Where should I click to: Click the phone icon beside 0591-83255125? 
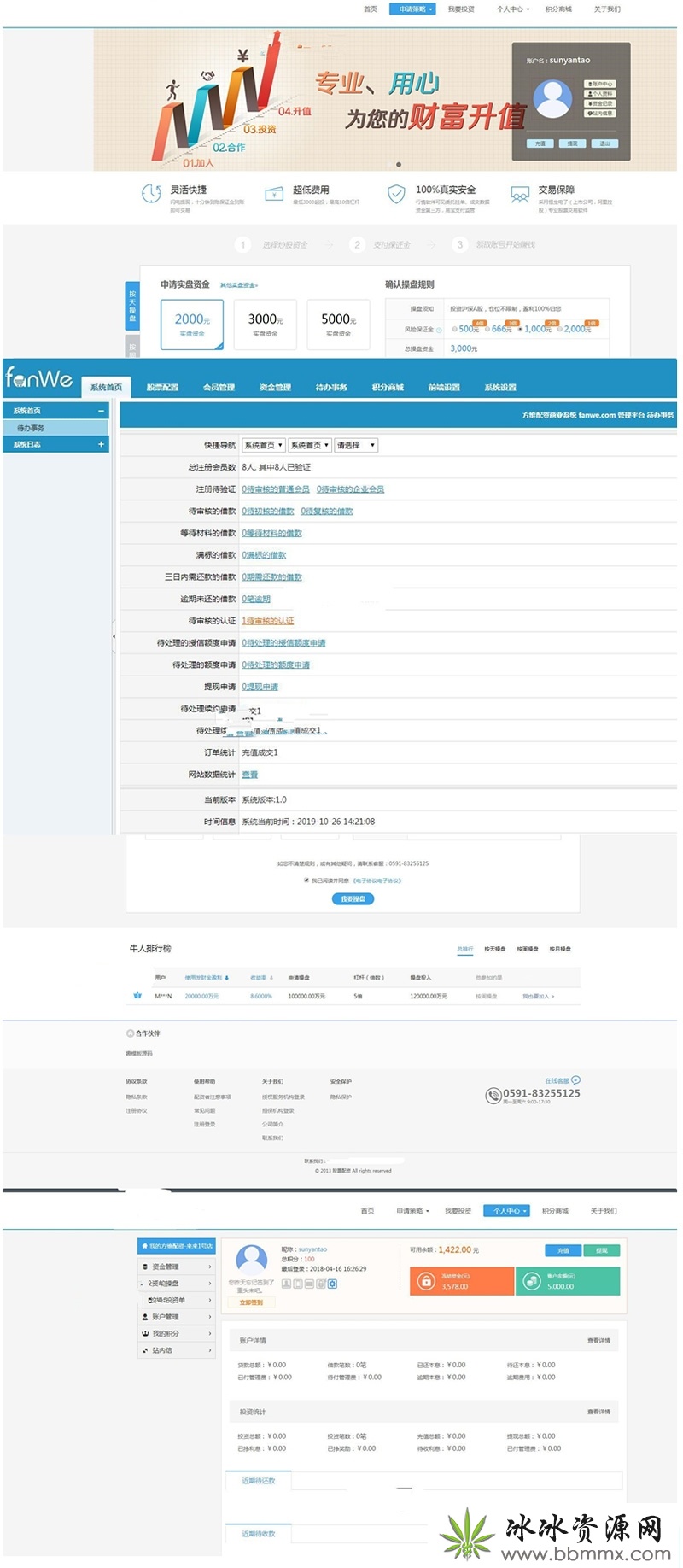[x=493, y=1095]
